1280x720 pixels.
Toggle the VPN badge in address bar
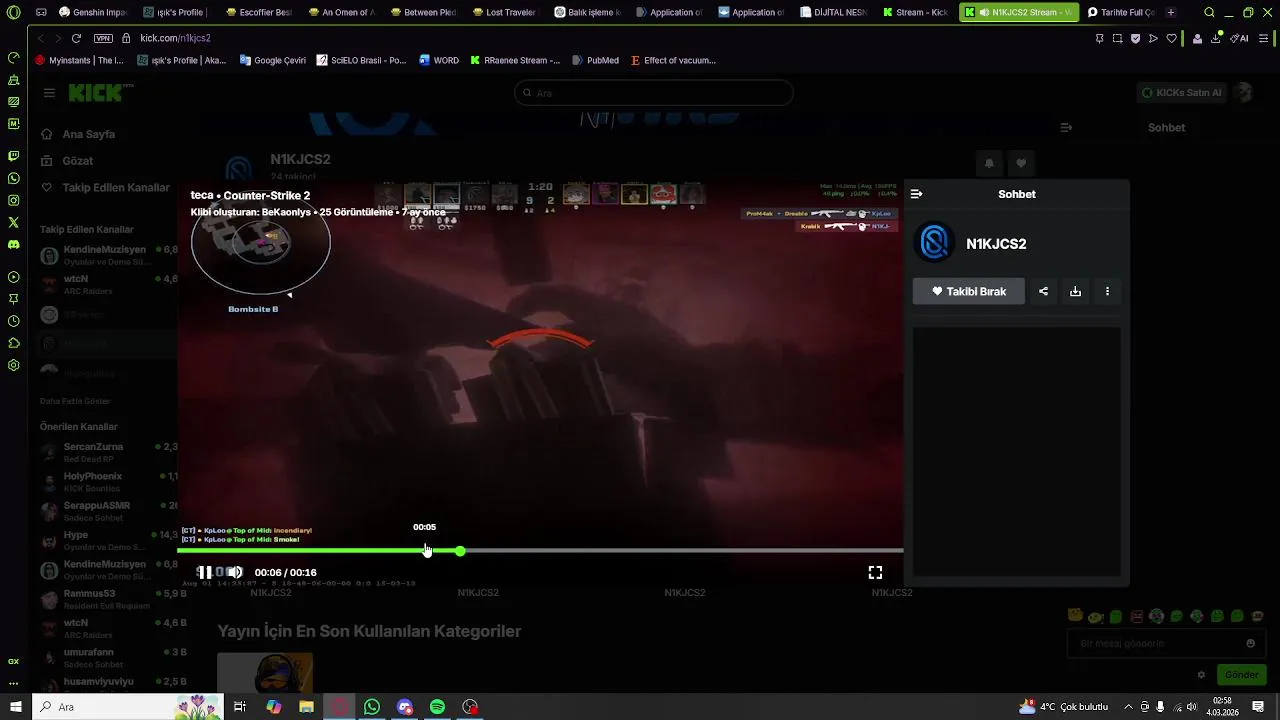coord(103,38)
